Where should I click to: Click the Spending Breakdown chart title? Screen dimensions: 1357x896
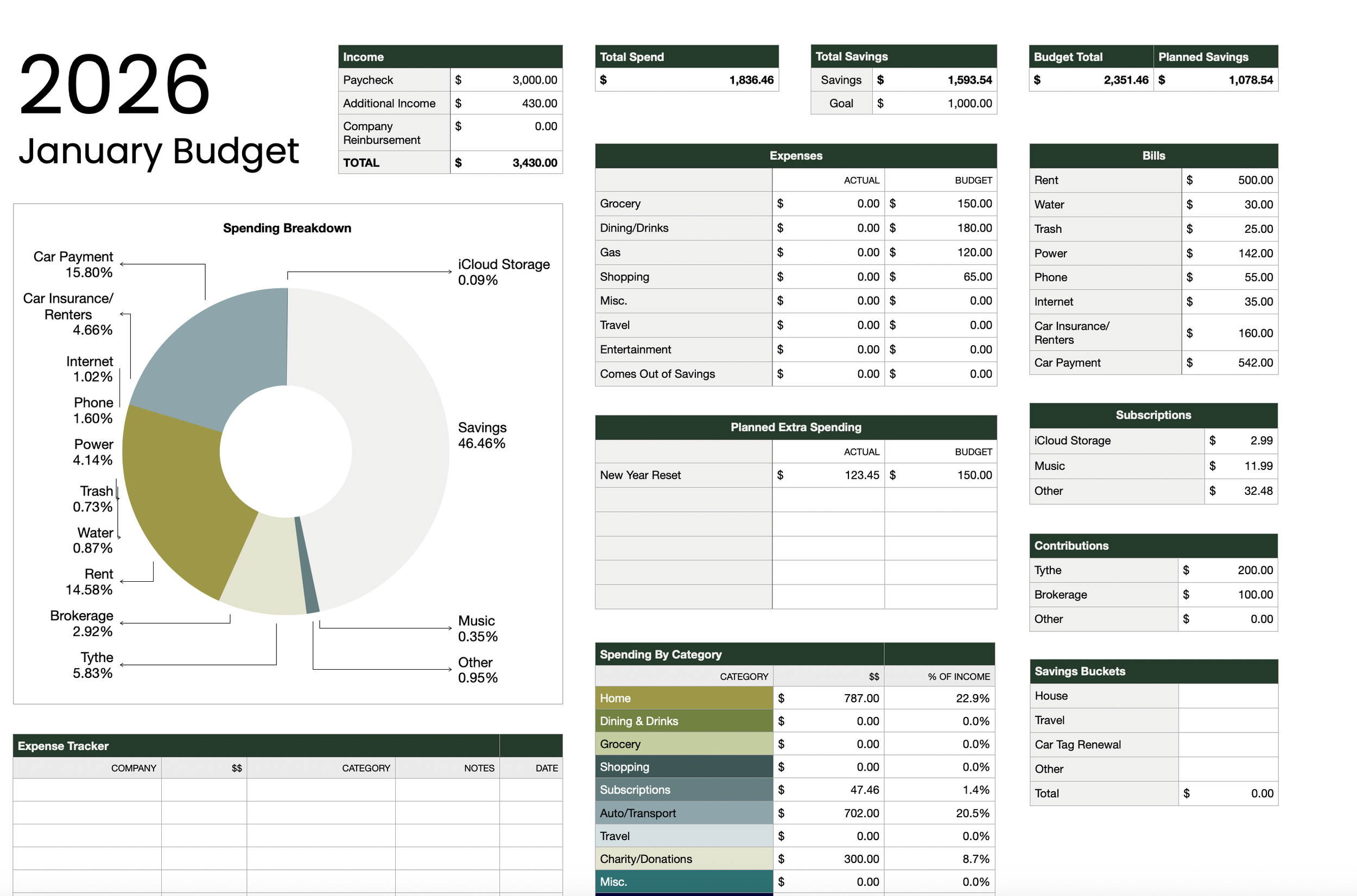click(x=287, y=227)
